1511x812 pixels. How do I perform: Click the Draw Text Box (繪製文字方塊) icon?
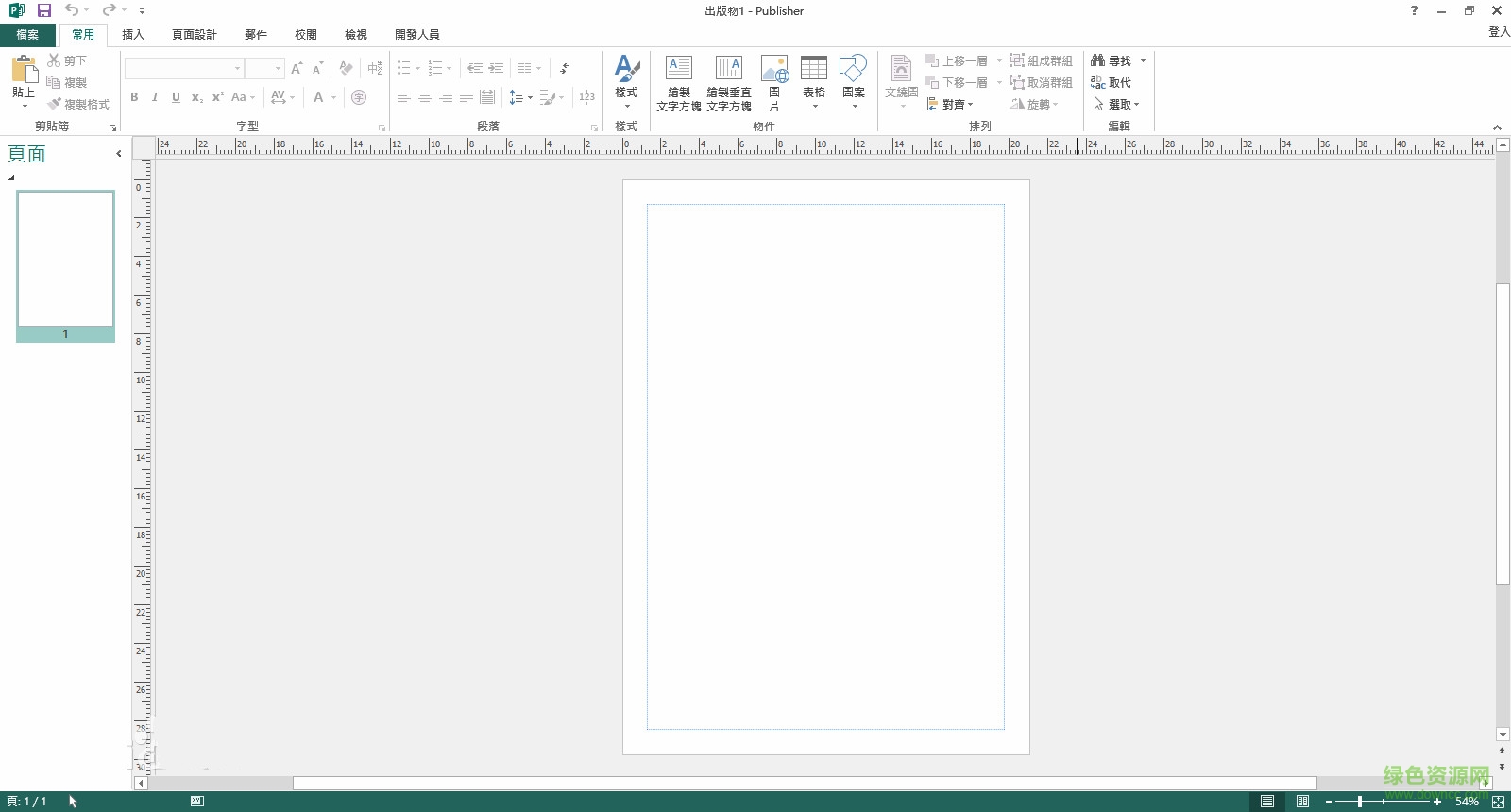[x=679, y=69]
